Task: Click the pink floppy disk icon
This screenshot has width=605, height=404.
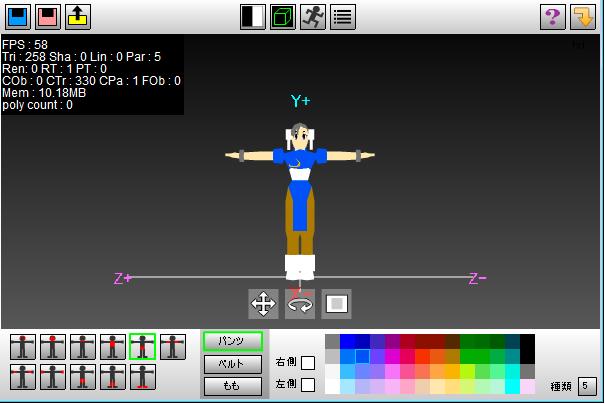Action: (48, 17)
